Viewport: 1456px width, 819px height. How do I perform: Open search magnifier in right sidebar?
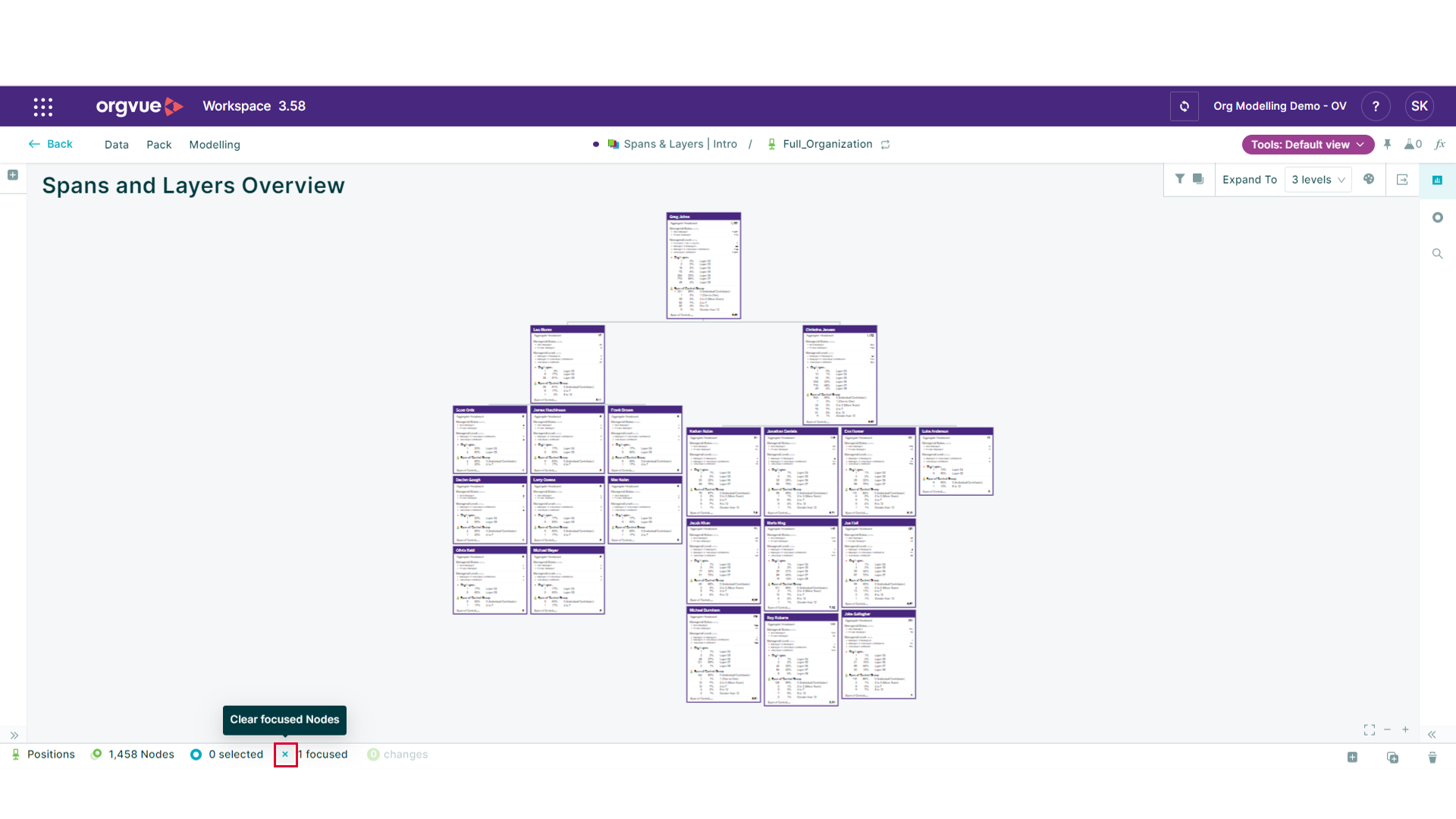1437,254
